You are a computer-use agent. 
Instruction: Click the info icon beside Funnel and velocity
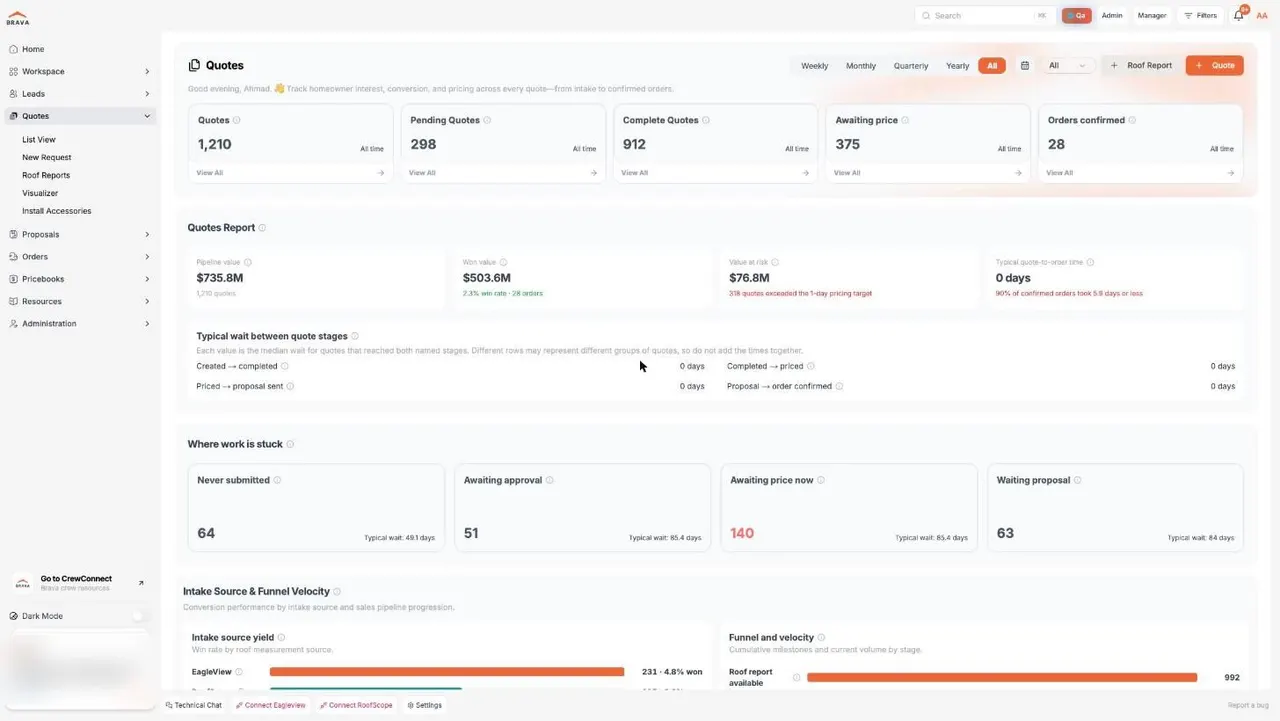[822, 637]
